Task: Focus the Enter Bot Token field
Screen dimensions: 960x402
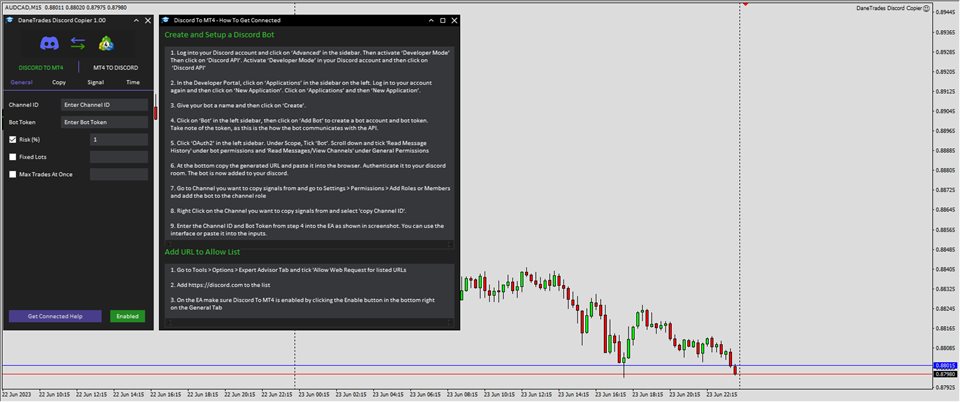Action: (104, 122)
